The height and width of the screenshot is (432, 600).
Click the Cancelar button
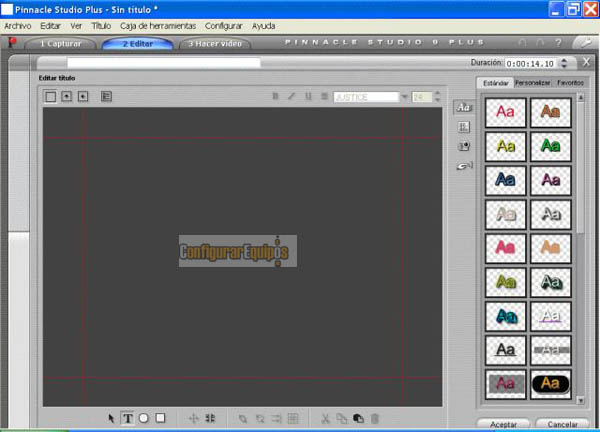click(x=562, y=424)
